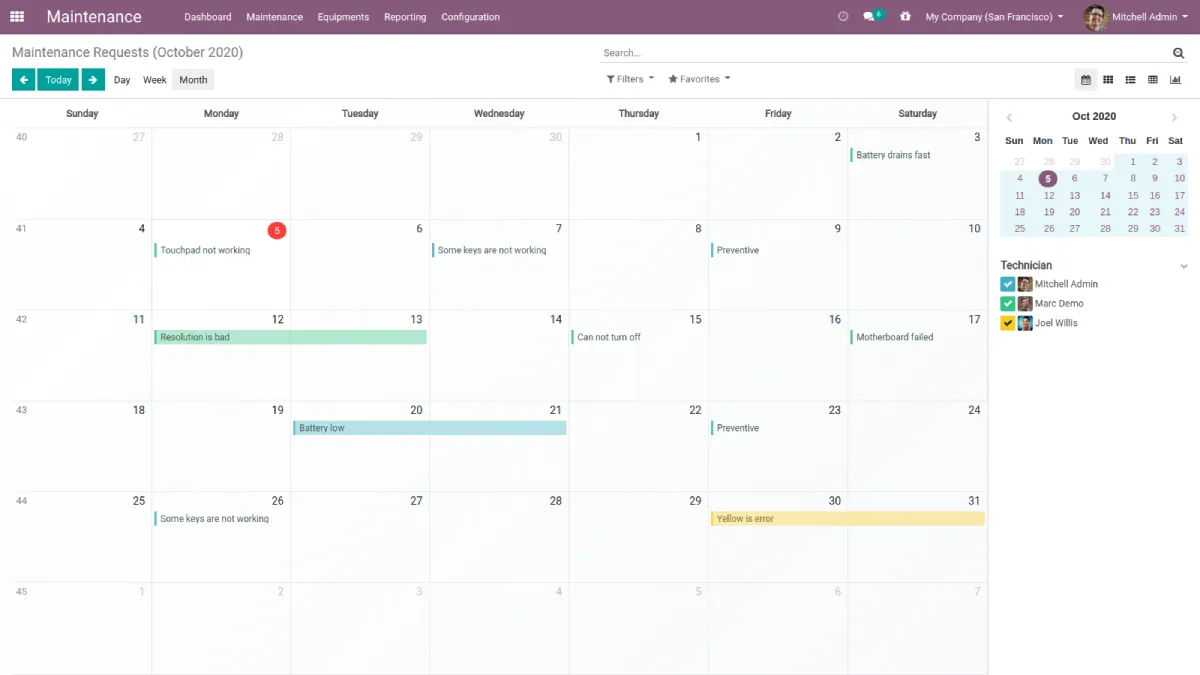Open the Reporting menu
Viewport: 1200px width, 675px height.
click(405, 17)
